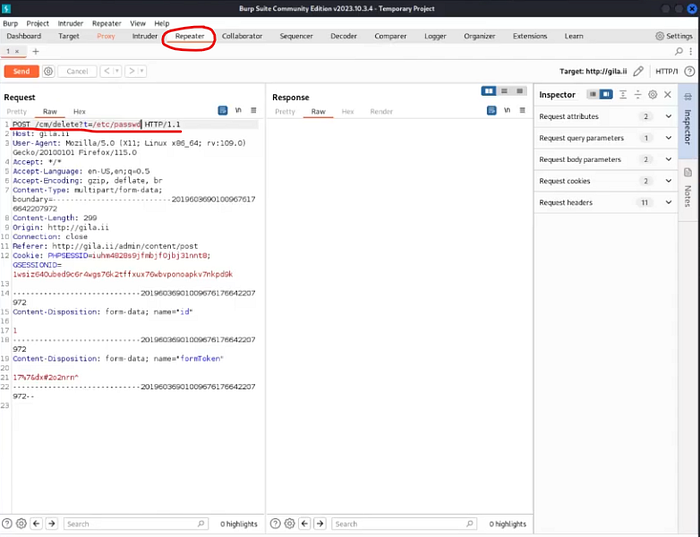This screenshot has width=700, height=537.
Task: Click Response search input field
Action: [404, 524]
